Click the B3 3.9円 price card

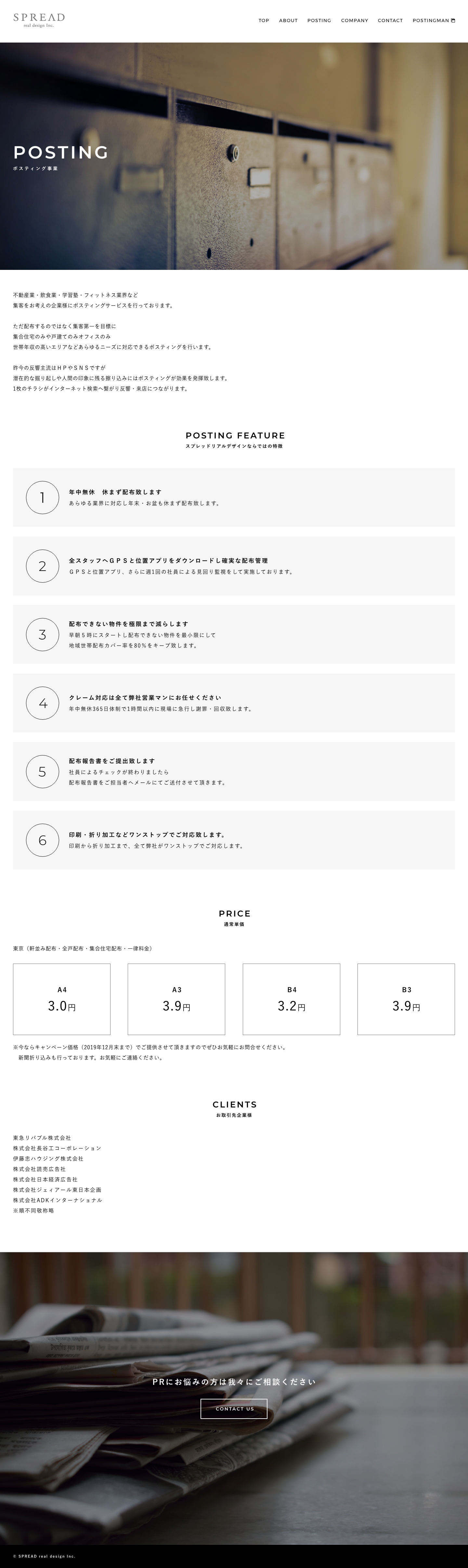(x=406, y=999)
